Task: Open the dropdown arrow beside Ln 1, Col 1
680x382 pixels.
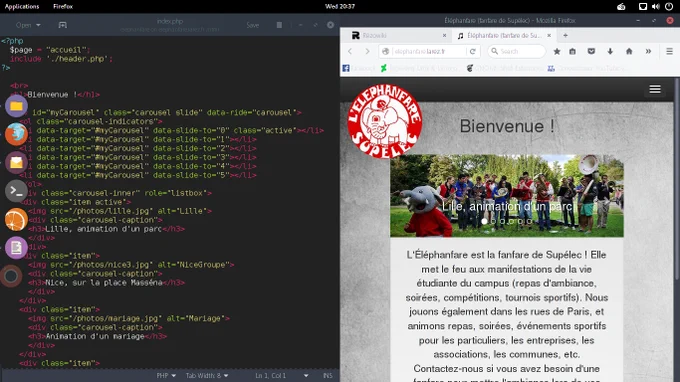Action: (x=306, y=375)
